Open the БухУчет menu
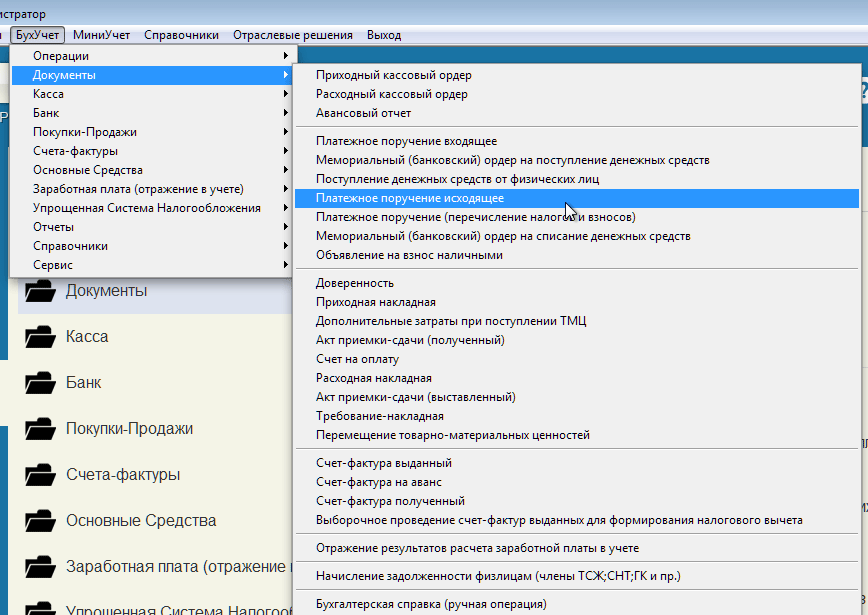 (x=37, y=35)
